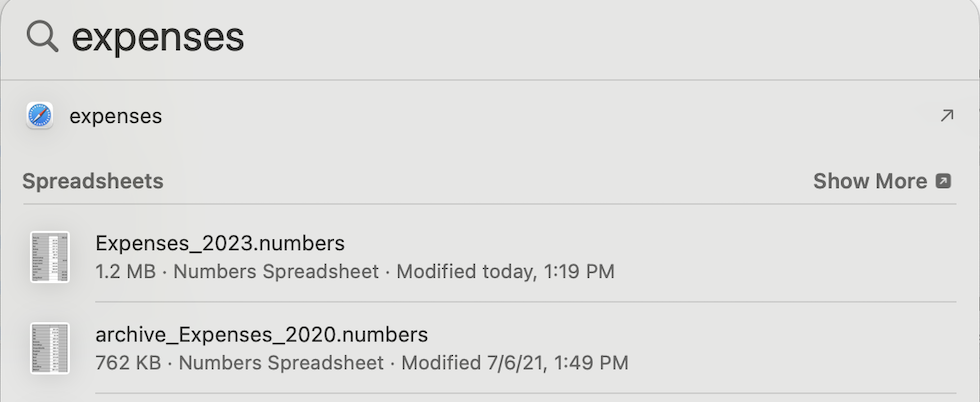Image resolution: width=980 pixels, height=402 pixels.
Task: Click the 1.2 MB file size text
Action: 125,271
